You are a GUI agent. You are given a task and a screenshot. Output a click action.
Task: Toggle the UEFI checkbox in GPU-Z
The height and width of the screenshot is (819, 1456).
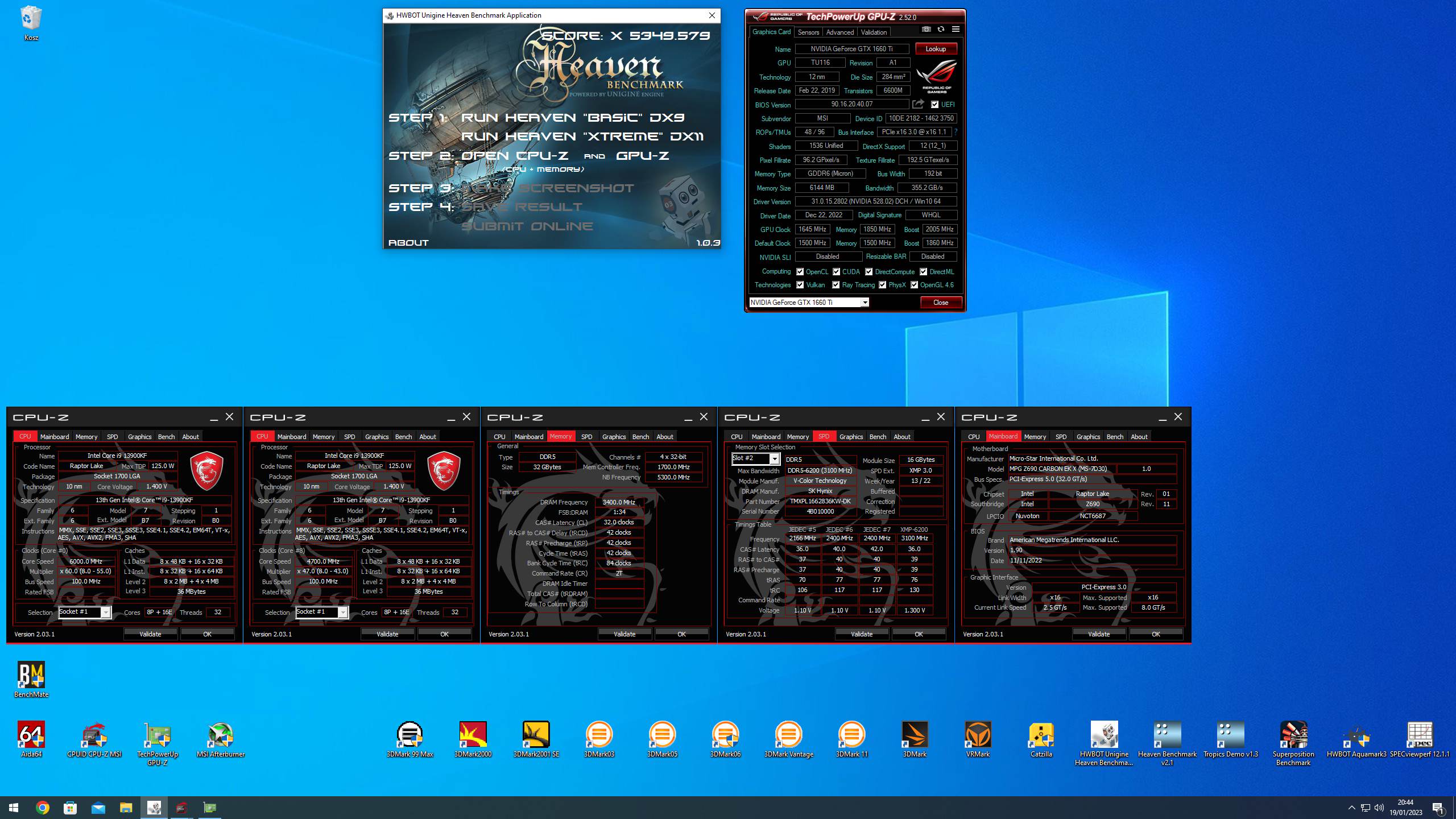[x=934, y=105]
